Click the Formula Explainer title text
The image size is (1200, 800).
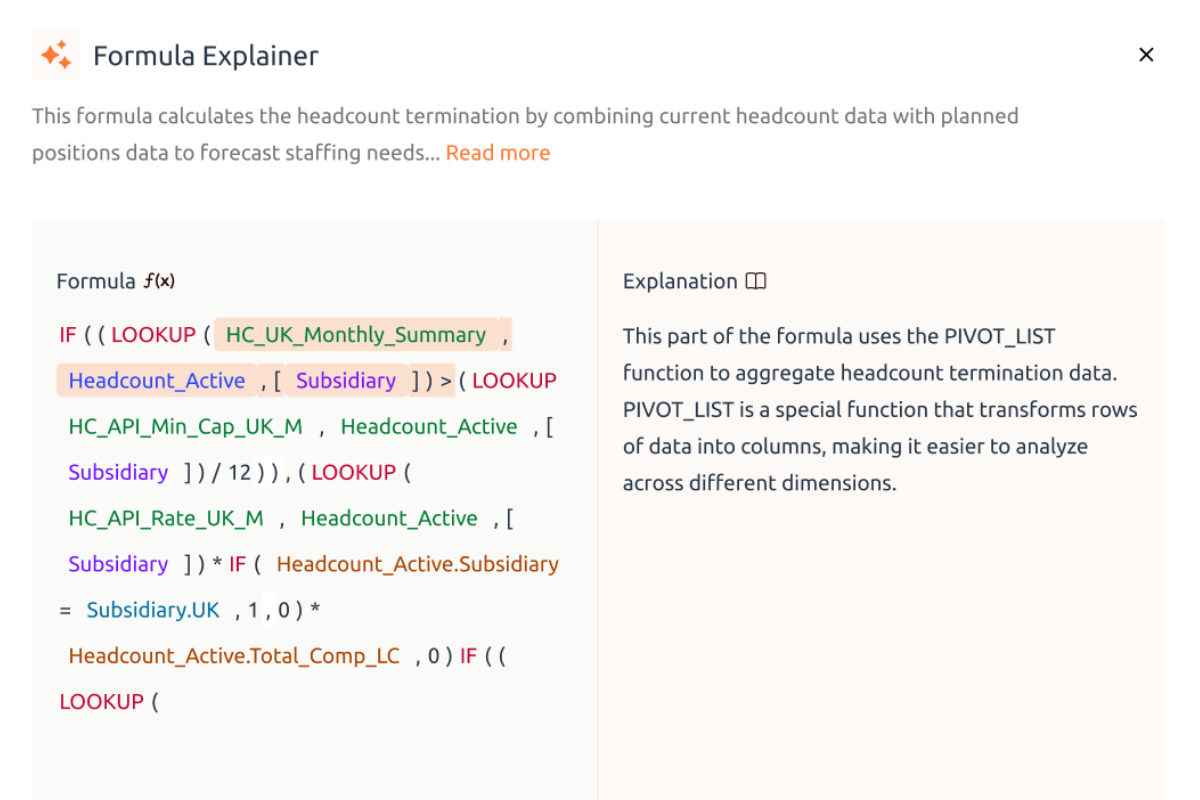coord(205,55)
